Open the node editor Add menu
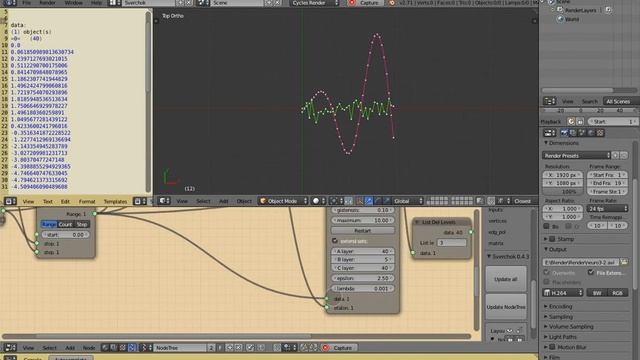The image size is (640, 360). click(x=70, y=348)
